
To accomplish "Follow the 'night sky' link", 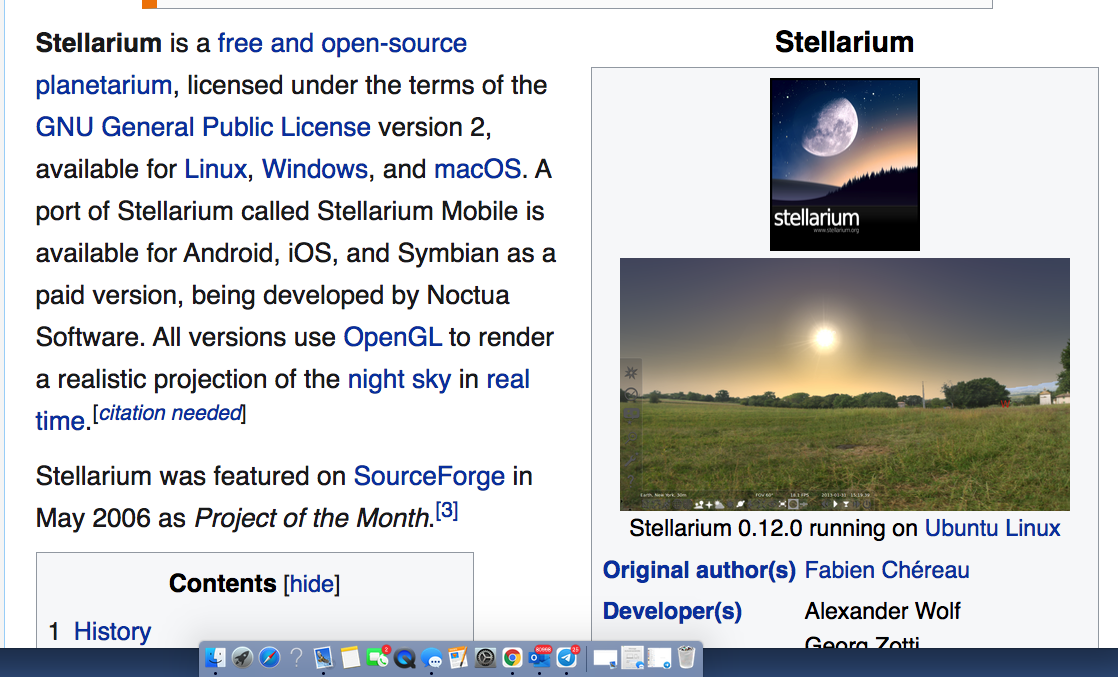I will tap(399, 379).
